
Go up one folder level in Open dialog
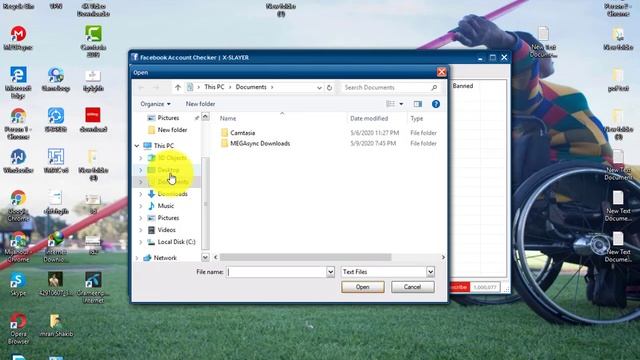coord(178,87)
